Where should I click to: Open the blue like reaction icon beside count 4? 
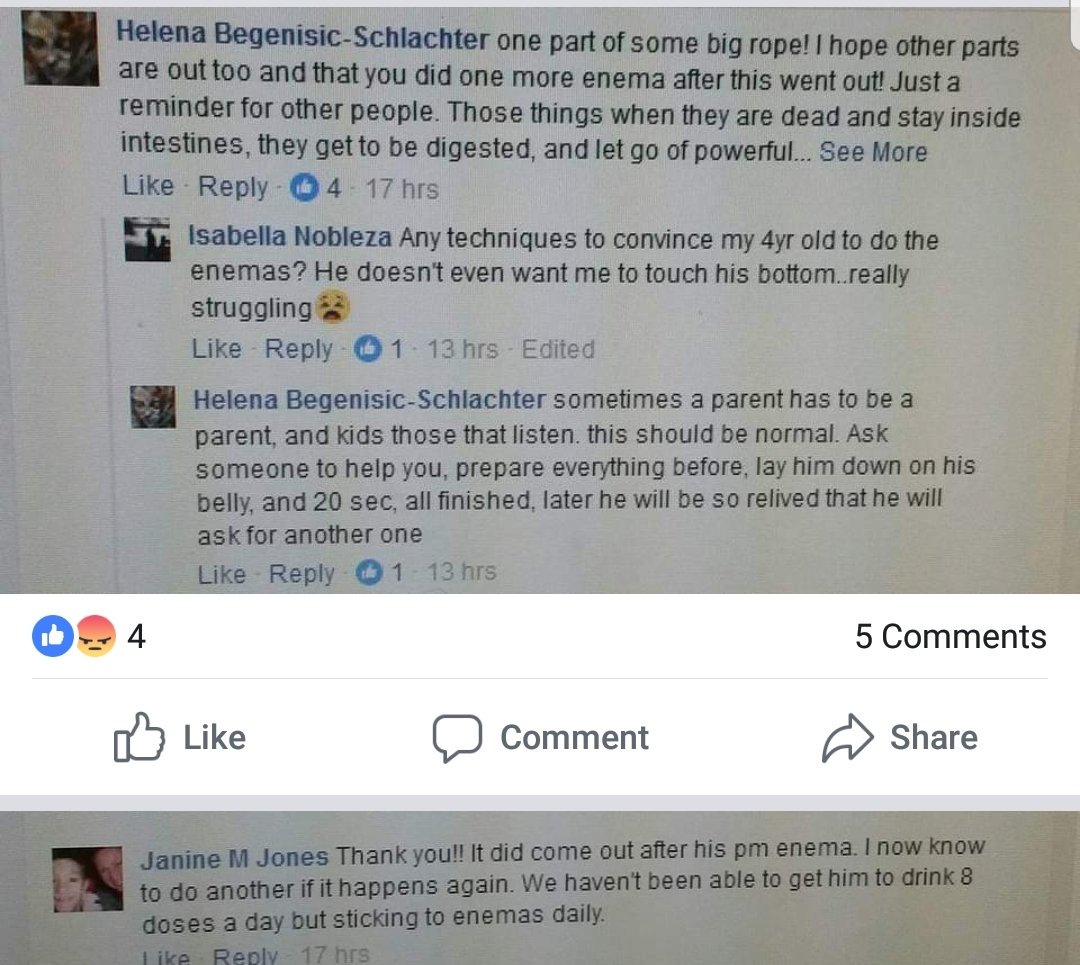tap(52, 635)
